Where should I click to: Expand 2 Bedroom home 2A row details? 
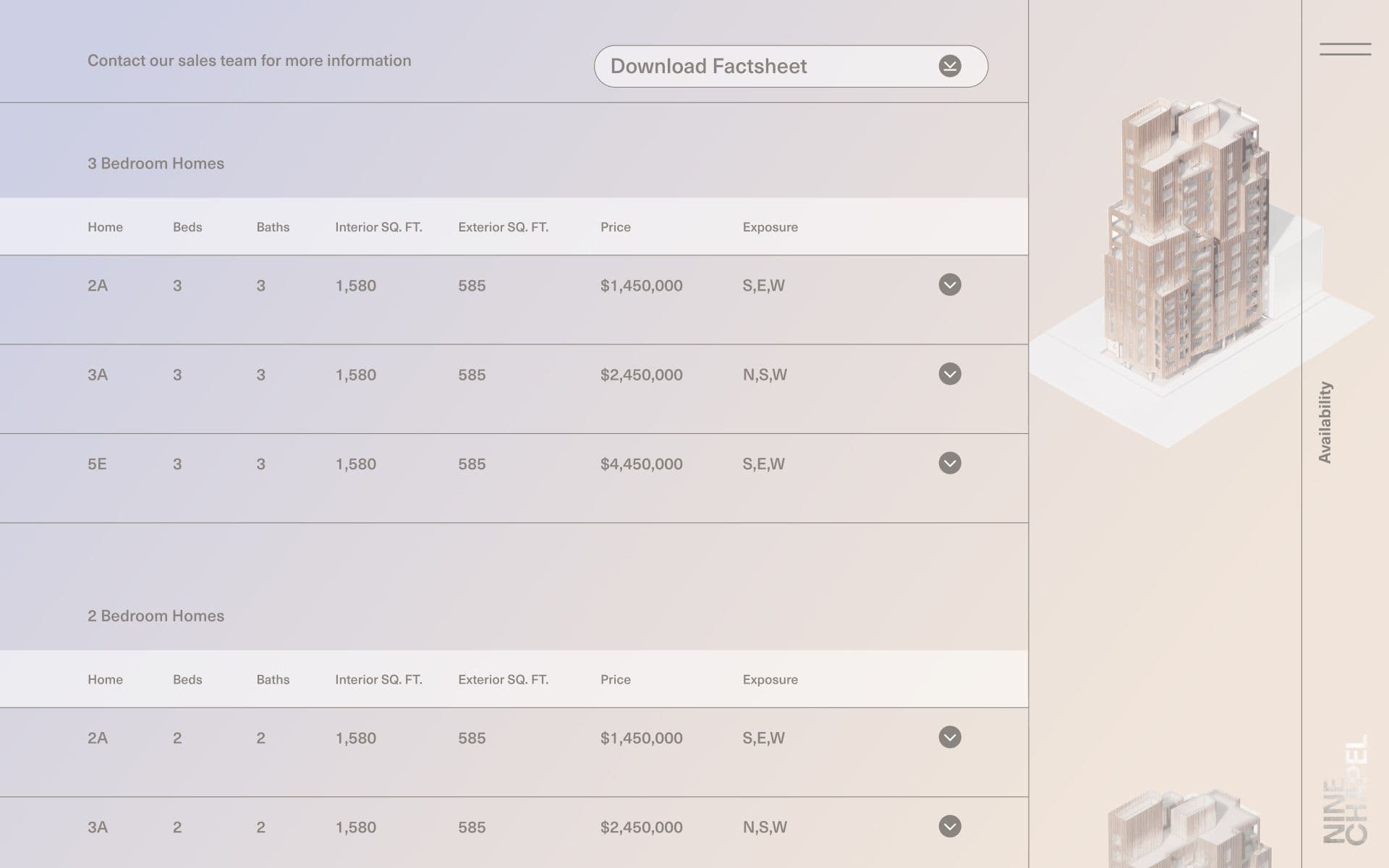(x=950, y=737)
